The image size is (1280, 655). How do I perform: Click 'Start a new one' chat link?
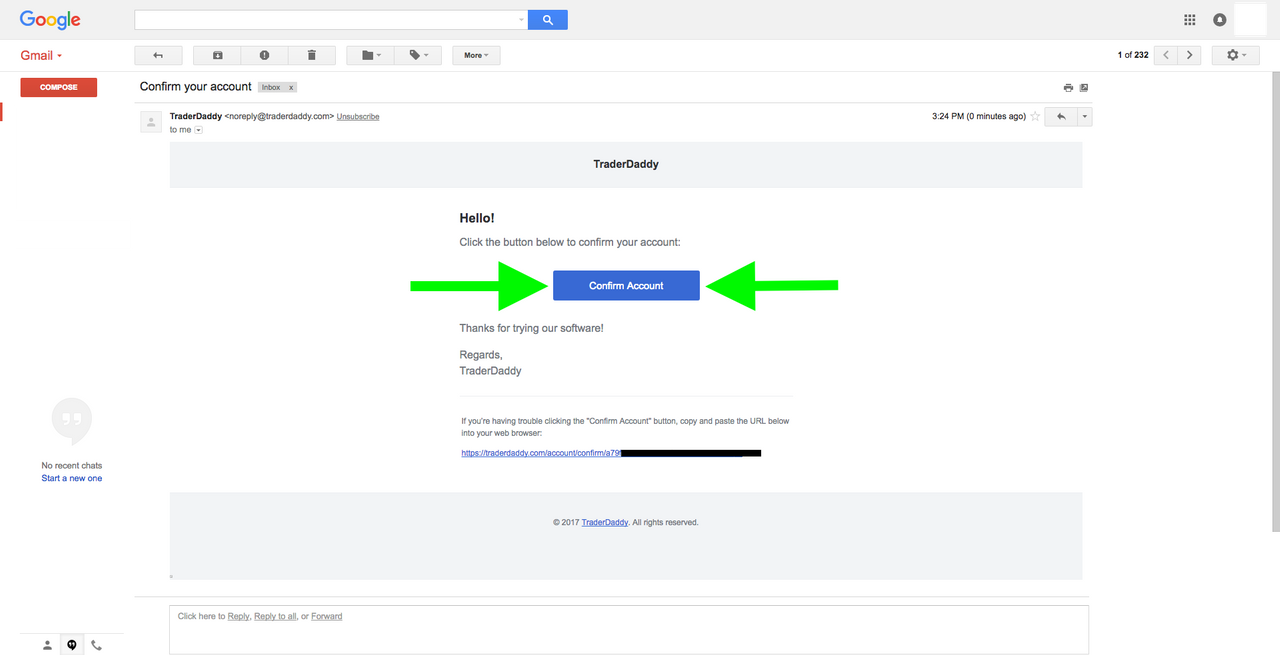tap(72, 478)
